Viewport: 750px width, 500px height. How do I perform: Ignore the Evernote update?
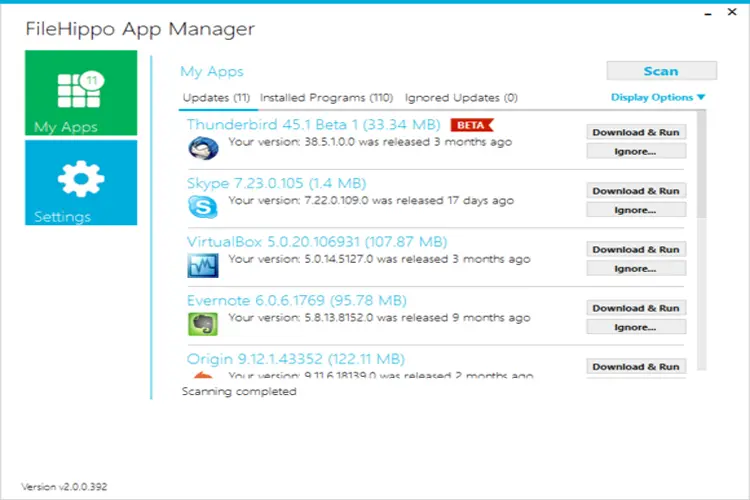point(636,327)
